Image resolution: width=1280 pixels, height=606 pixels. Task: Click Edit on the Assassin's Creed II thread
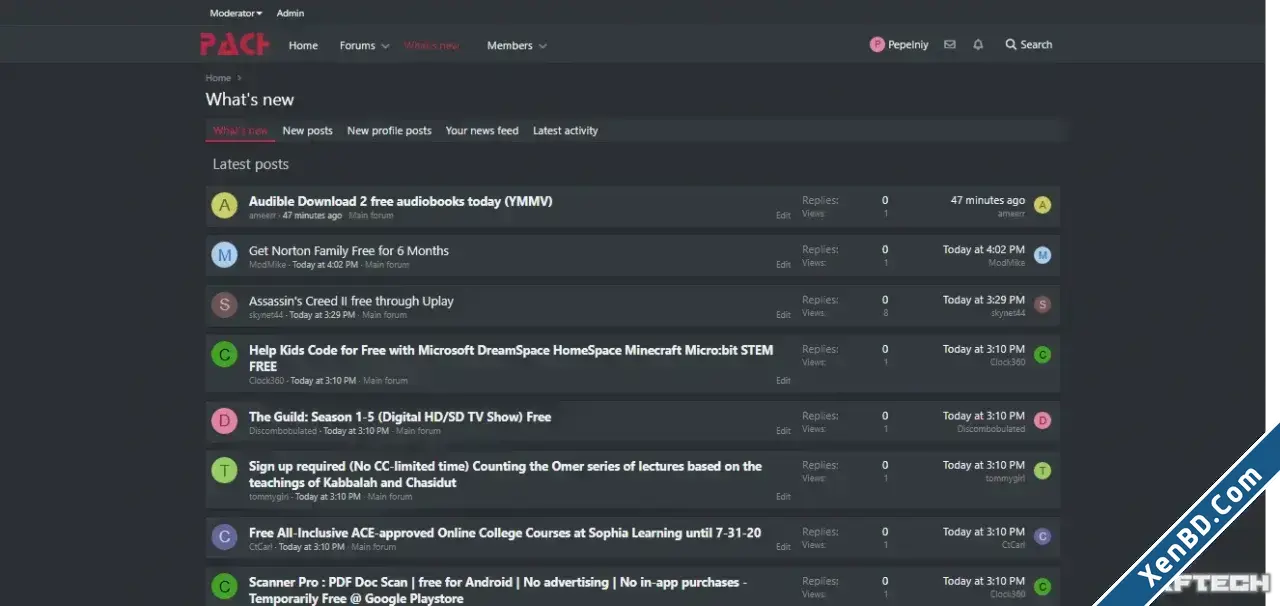[x=783, y=315]
